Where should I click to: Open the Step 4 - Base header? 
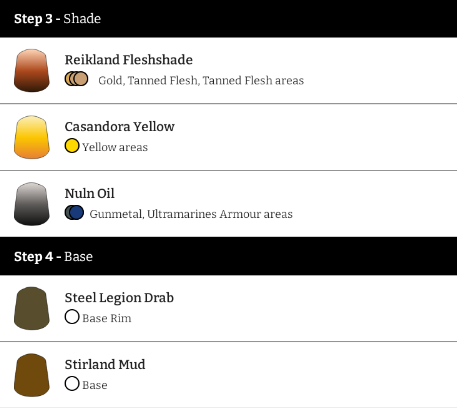point(228,256)
